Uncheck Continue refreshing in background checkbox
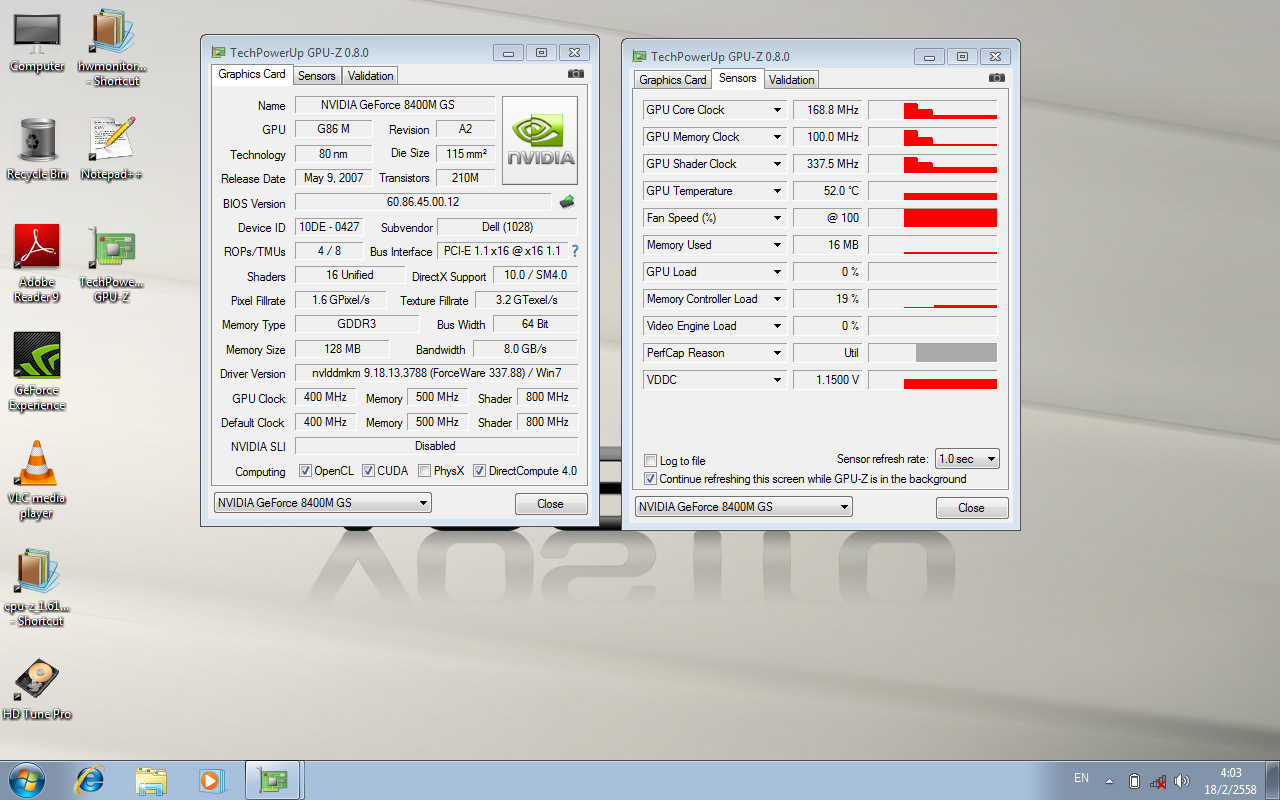The height and width of the screenshot is (800, 1280). click(x=651, y=479)
